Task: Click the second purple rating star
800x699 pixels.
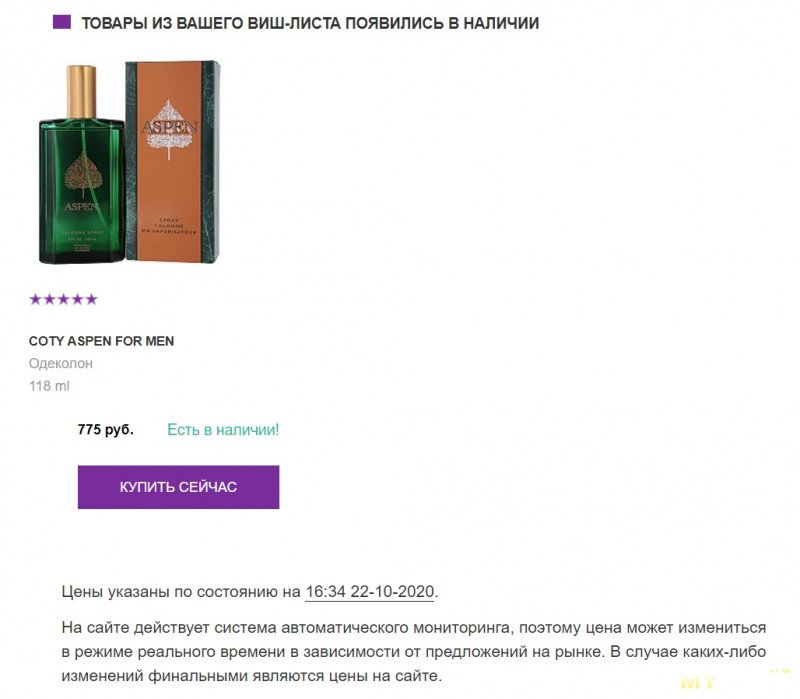Action: point(49,299)
